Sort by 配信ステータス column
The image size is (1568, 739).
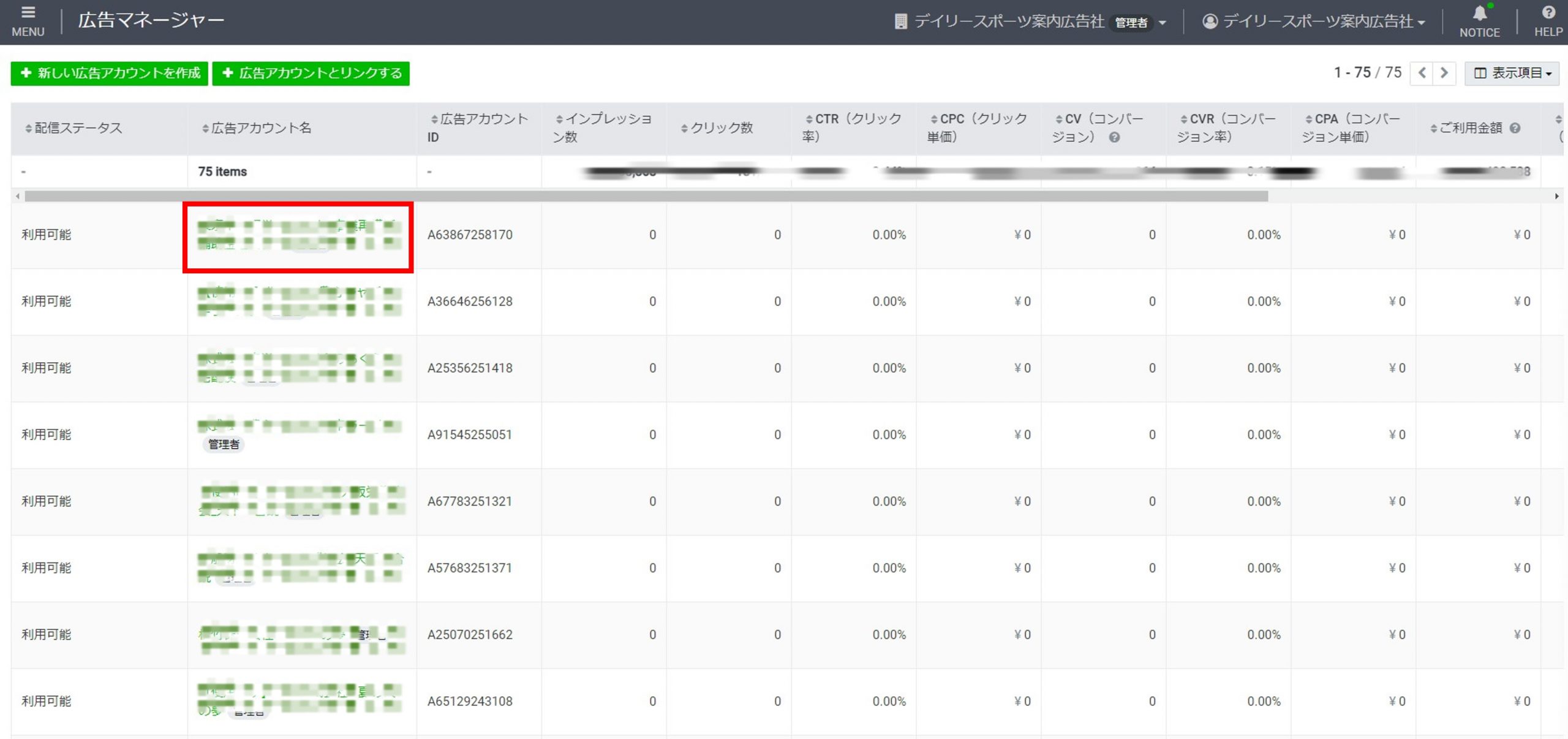(73, 128)
